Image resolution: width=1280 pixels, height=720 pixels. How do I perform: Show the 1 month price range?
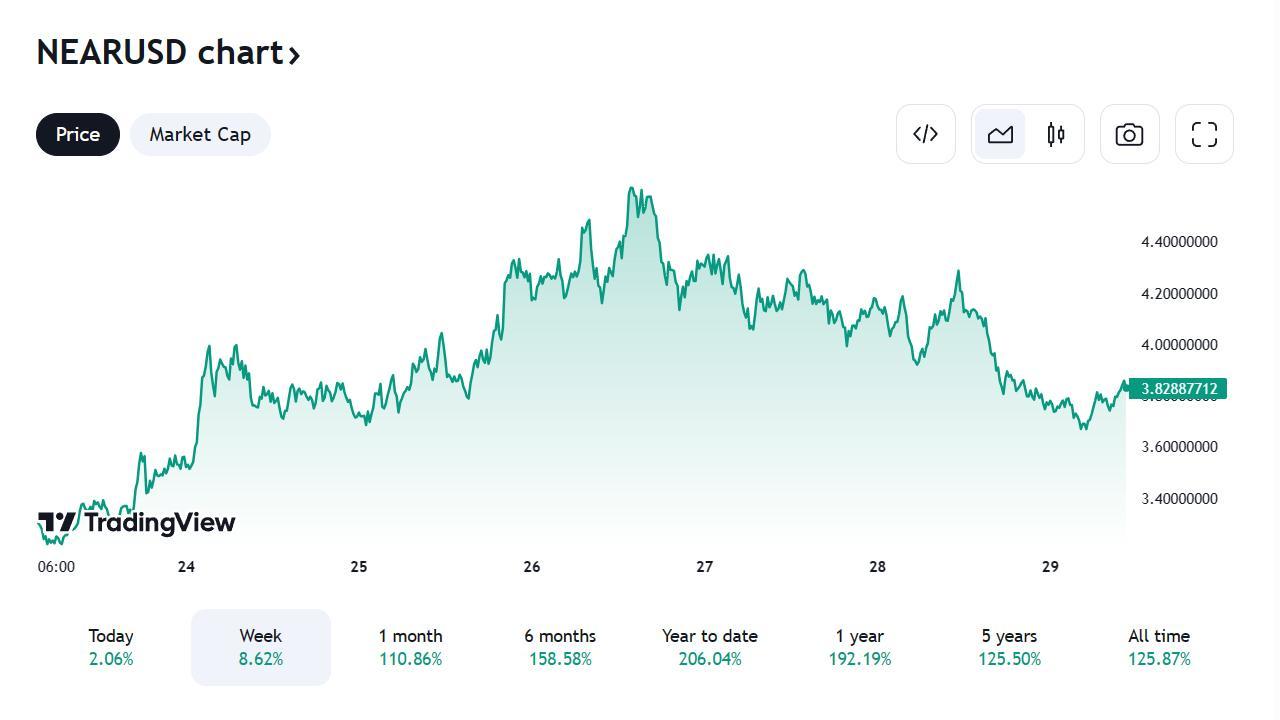[x=410, y=647]
